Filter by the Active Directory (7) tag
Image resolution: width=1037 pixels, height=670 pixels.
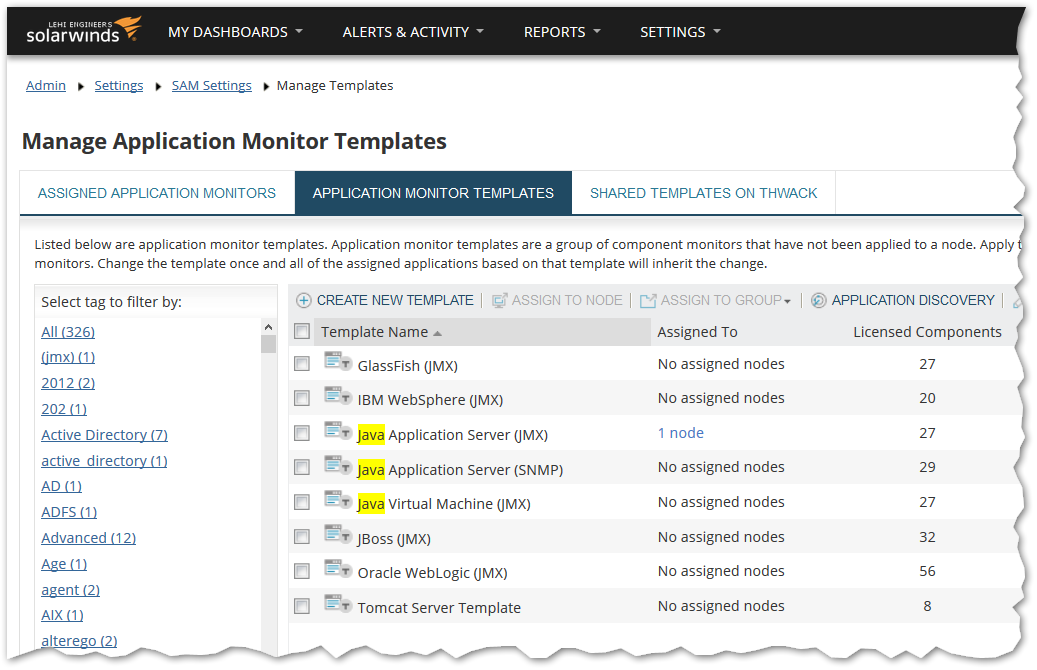[104, 435]
